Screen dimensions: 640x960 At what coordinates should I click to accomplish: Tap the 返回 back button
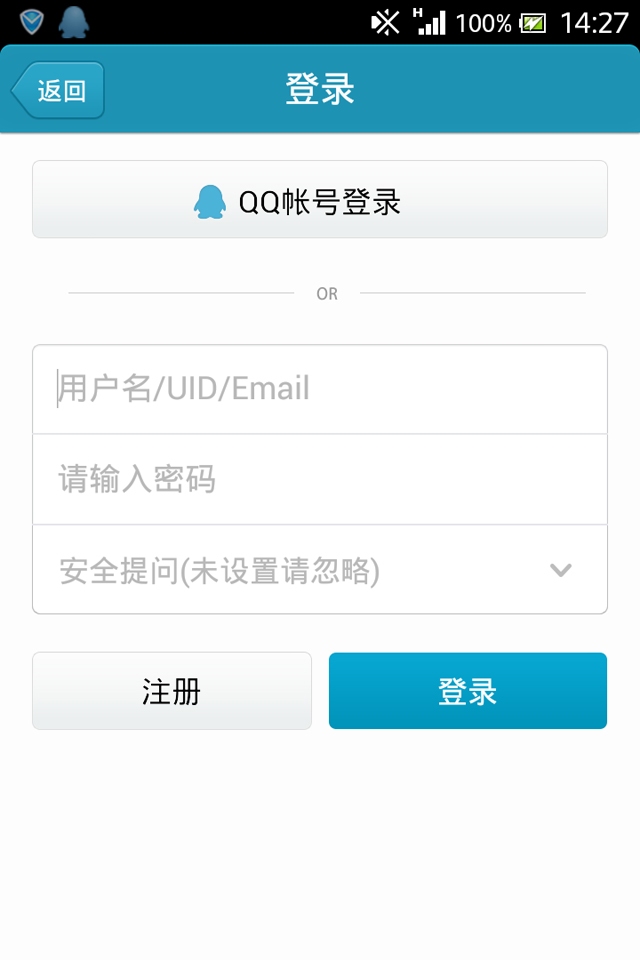[58, 90]
